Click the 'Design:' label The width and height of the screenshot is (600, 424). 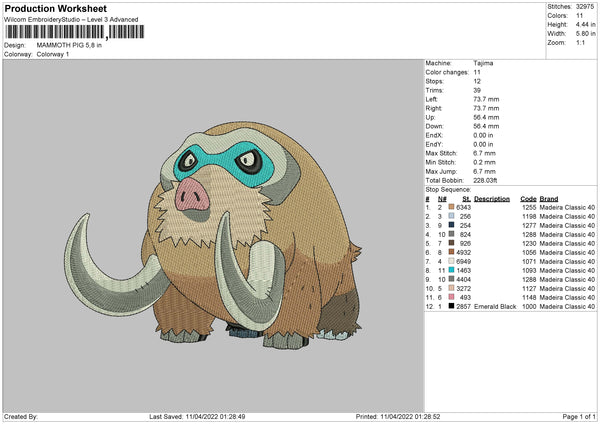[15, 45]
